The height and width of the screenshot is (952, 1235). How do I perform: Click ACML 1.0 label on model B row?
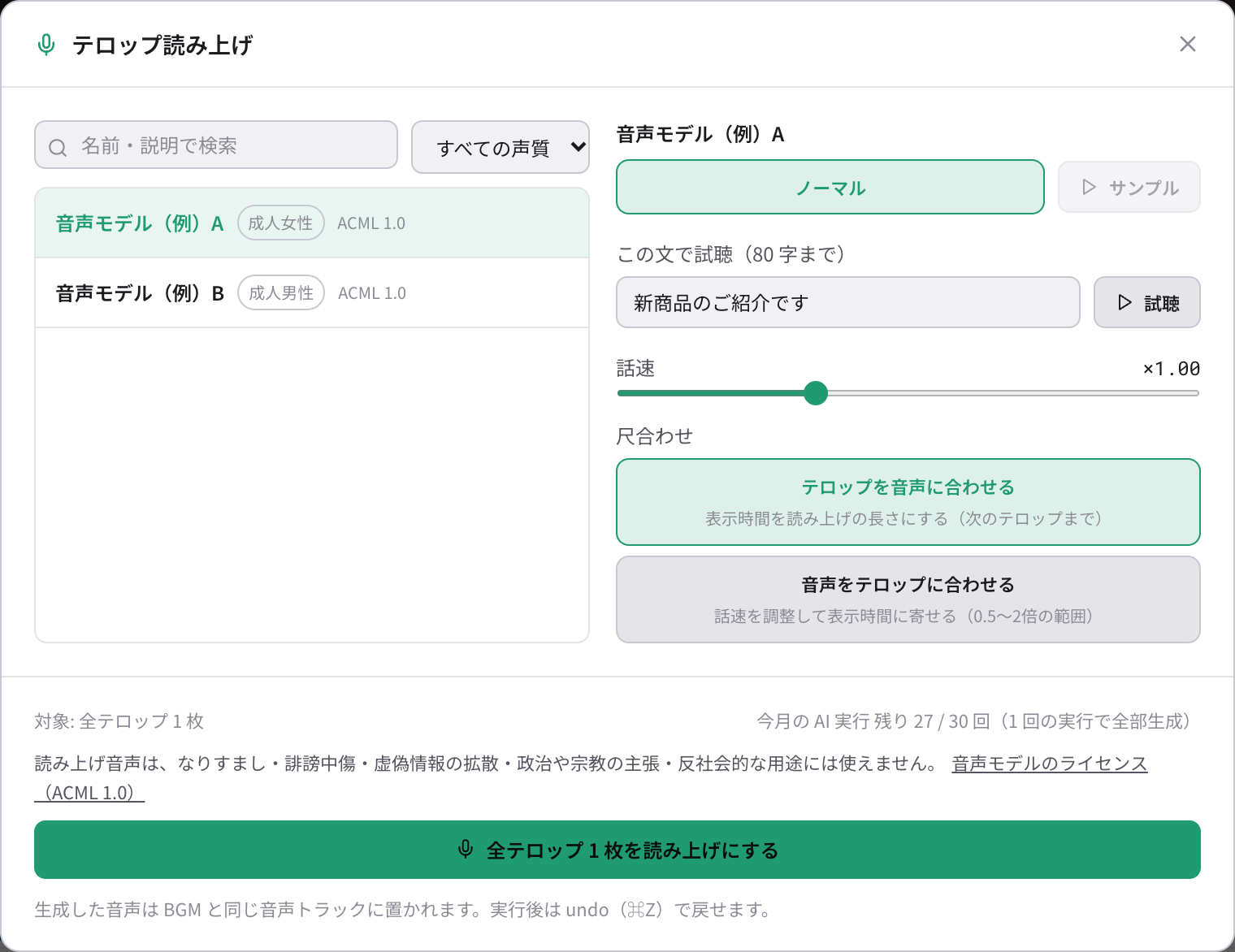[x=372, y=293]
